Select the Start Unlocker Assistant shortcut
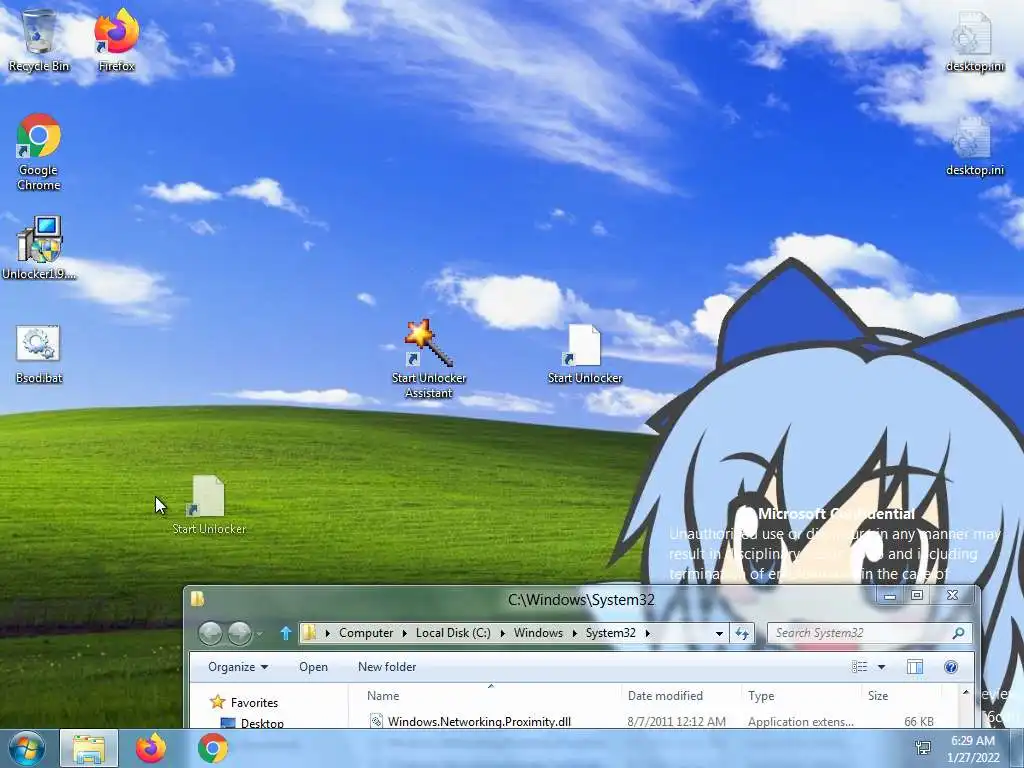 point(428,358)
